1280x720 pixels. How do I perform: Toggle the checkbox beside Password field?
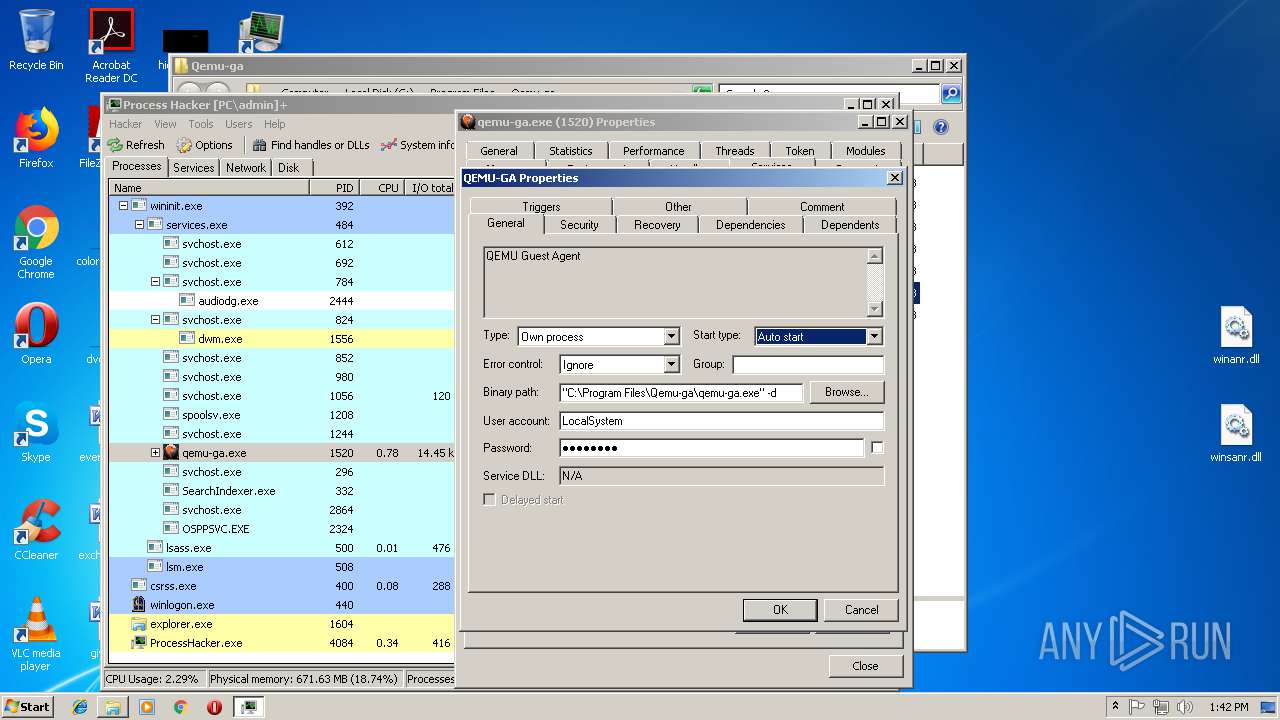click(x=877, y=448)
